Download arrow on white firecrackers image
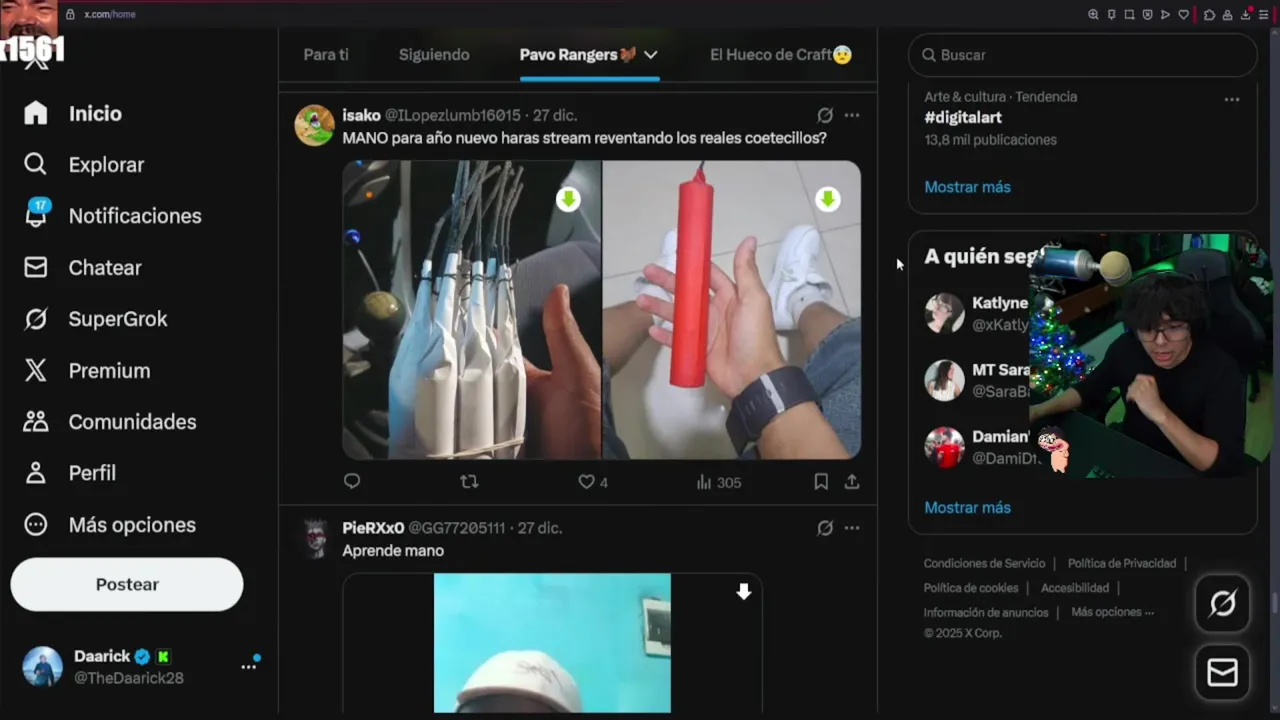 point(568,199)
